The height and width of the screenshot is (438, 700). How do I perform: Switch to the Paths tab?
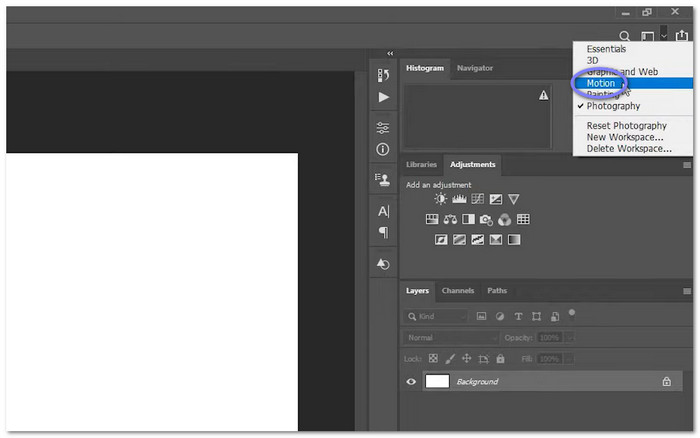pyautogui.click(x=497, y=291)
